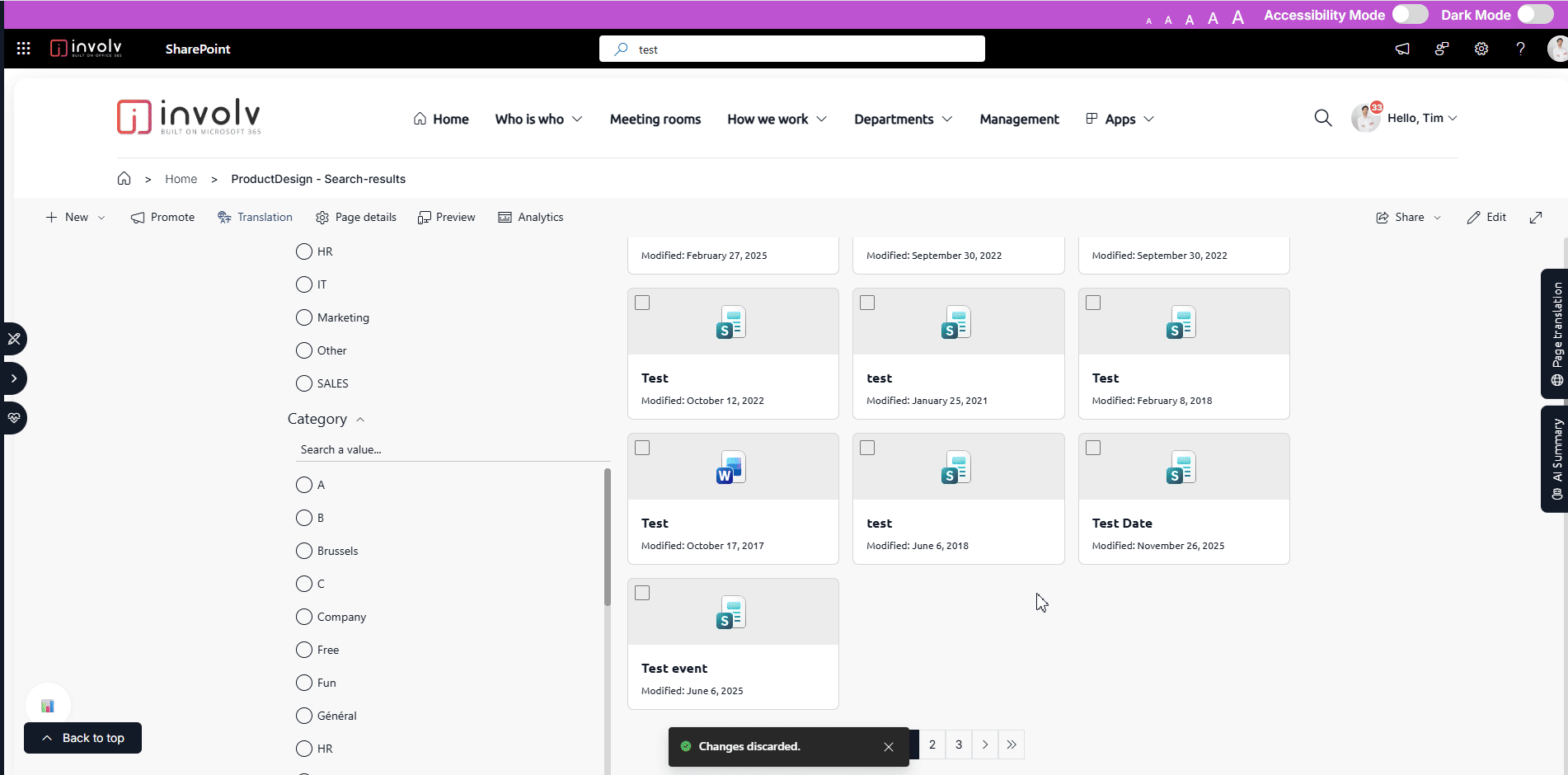This screenshot has width=1568, height=775.
Task: Open the AI Summary side tab
Action: click(x=1555, y=459)
